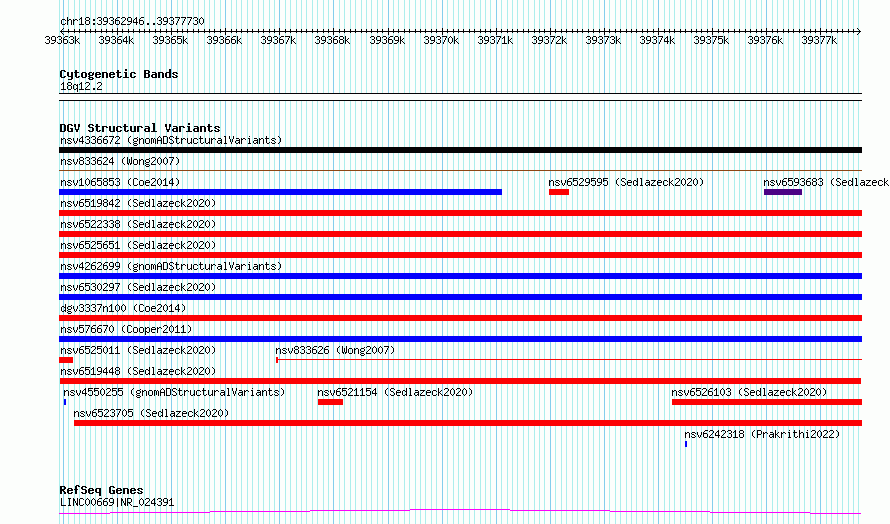Click the nsv6525011 (Sedlazeck2020) label
The width and height of the screenshot is (890, 524).
pyautogui.click(x=138, y=350)
